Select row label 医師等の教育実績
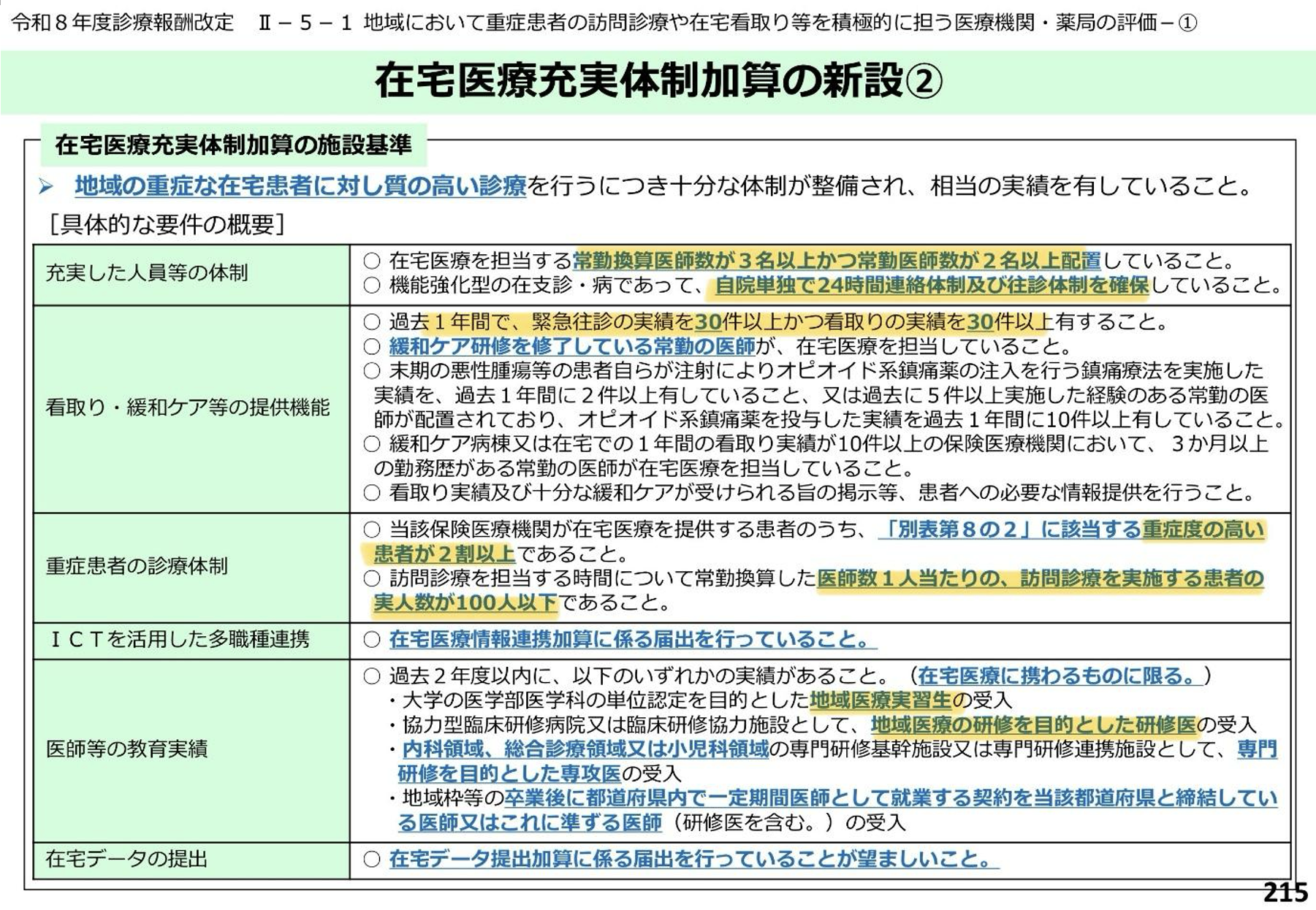The height and width of the screenshot is (910, 1316). [126, 749]
